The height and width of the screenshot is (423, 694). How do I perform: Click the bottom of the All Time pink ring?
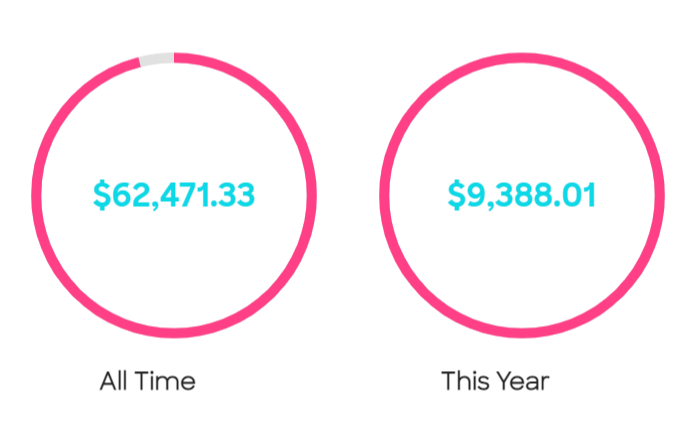pyautogui.click(x=174, y=333)
